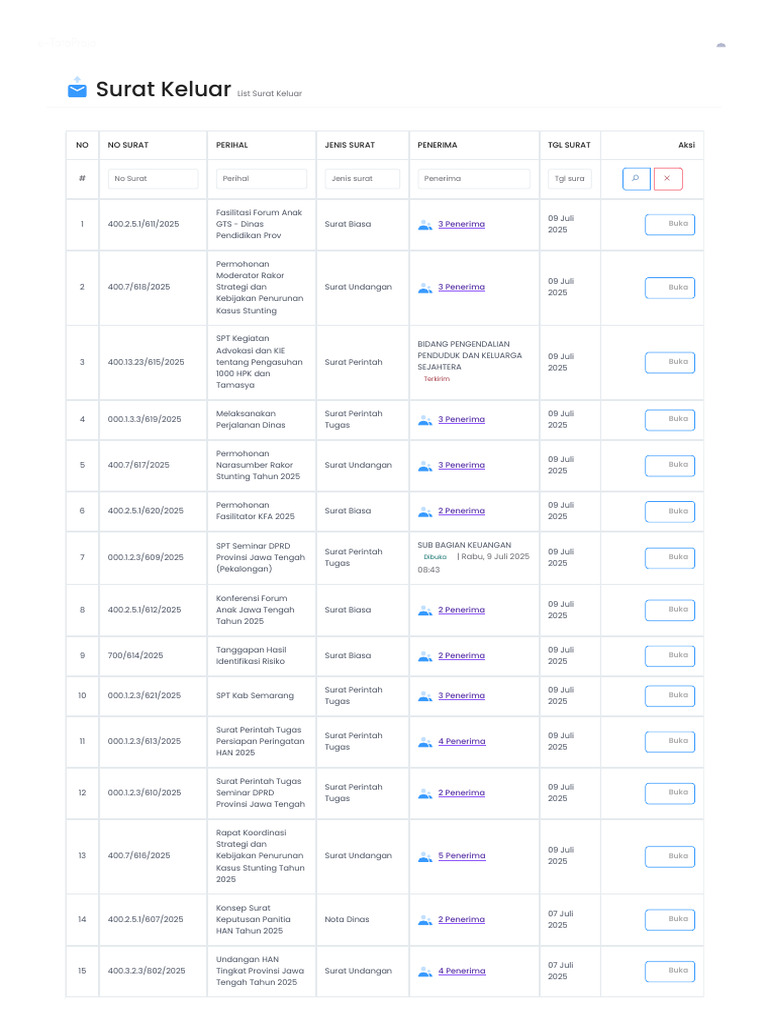Click recipients icon for letter 400.7/616/2025
Screen dimensions: 768x1024
tap(425, 856)
